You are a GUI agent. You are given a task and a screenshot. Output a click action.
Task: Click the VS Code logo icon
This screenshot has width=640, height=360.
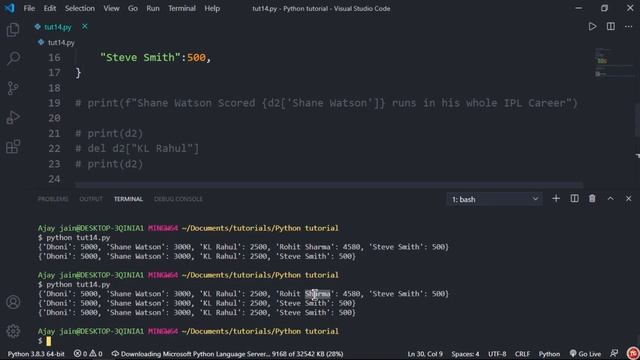pos(9,8)
